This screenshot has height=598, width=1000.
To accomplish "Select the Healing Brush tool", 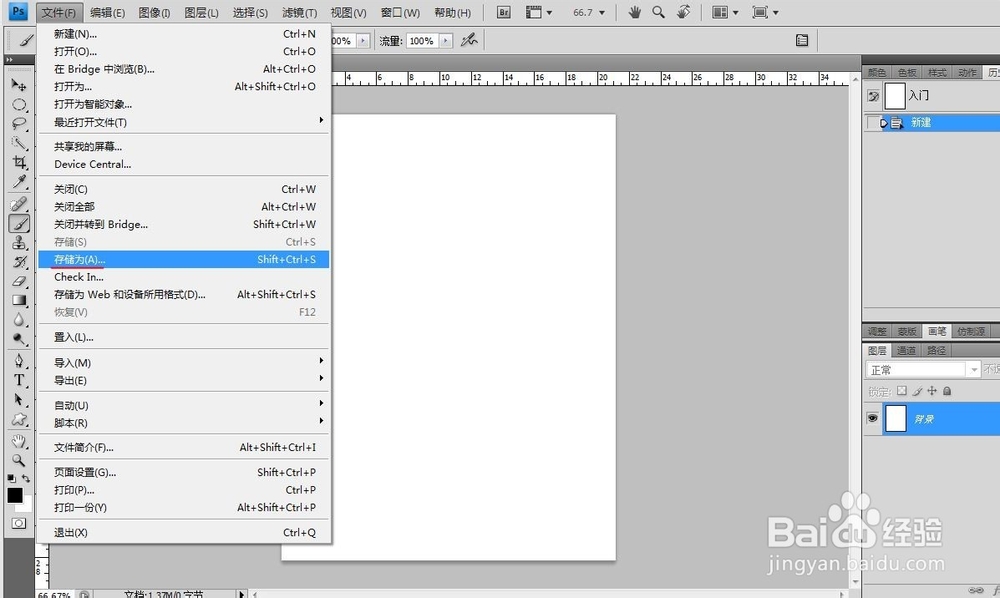I will tap(19, 204).
